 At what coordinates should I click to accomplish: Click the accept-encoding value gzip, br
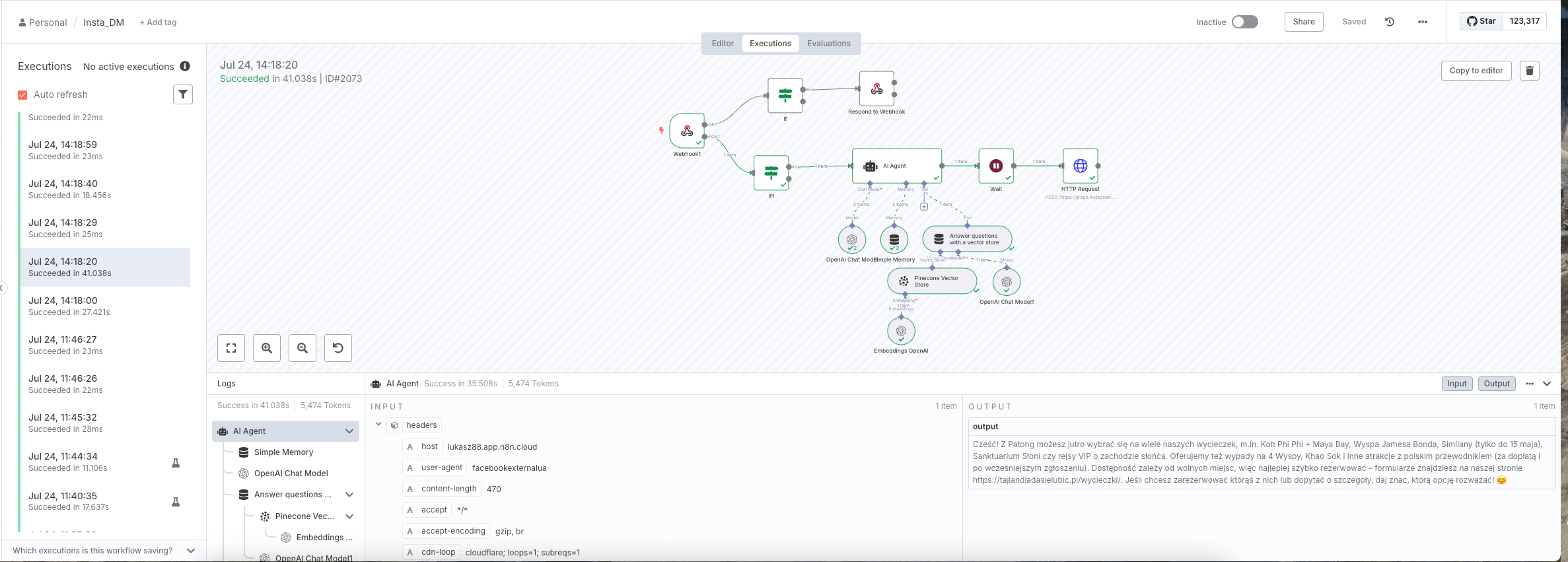[509, 532]
